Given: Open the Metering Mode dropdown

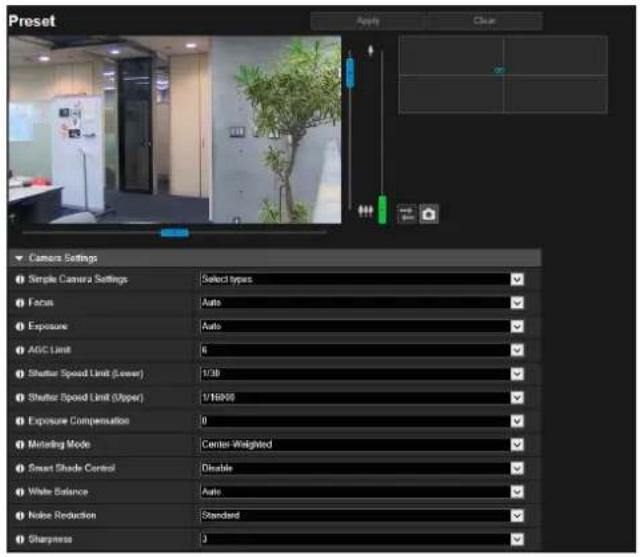Looking at the screenshot, I should click(x=362, y=445).
